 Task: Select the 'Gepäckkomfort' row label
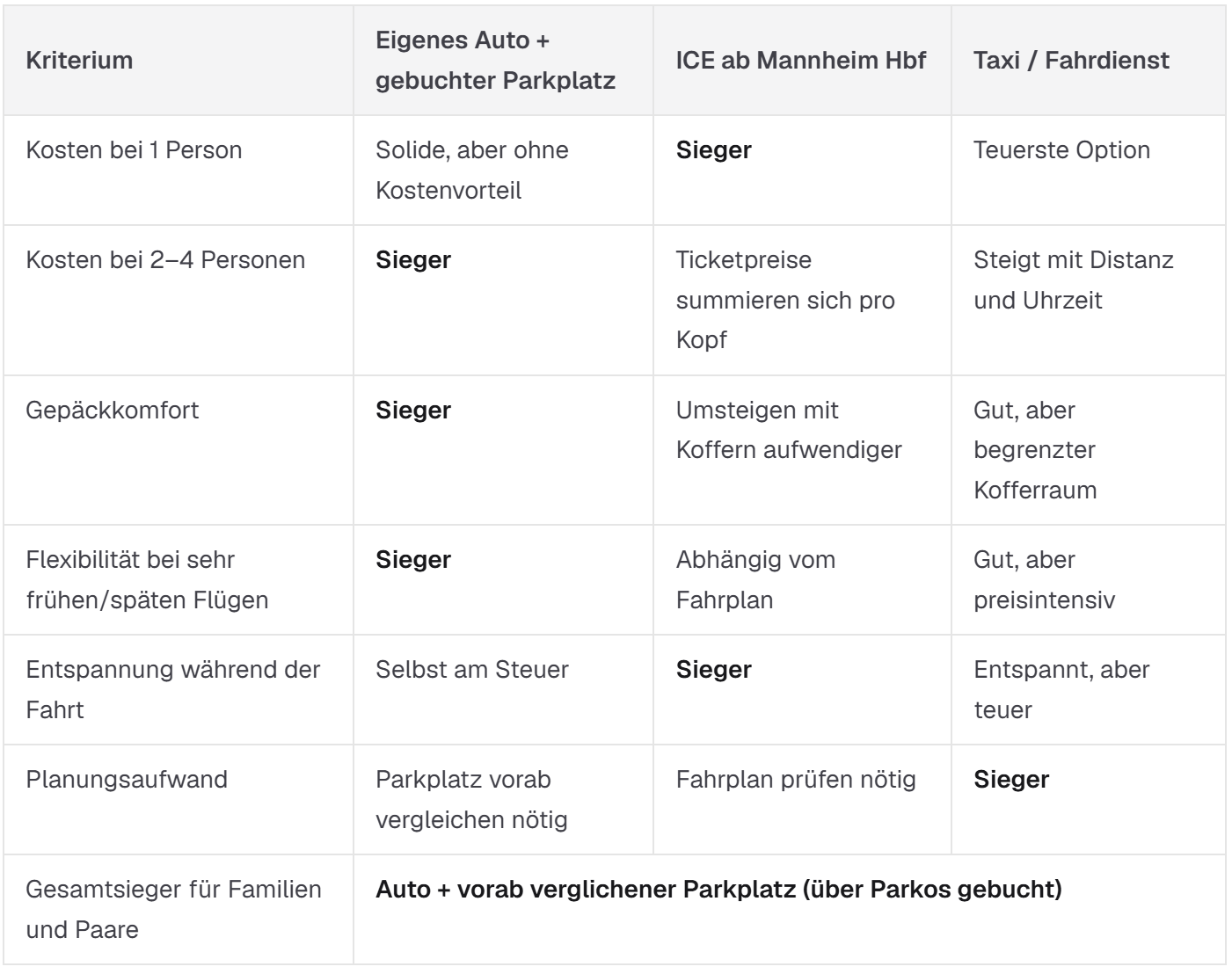(113, 411)
